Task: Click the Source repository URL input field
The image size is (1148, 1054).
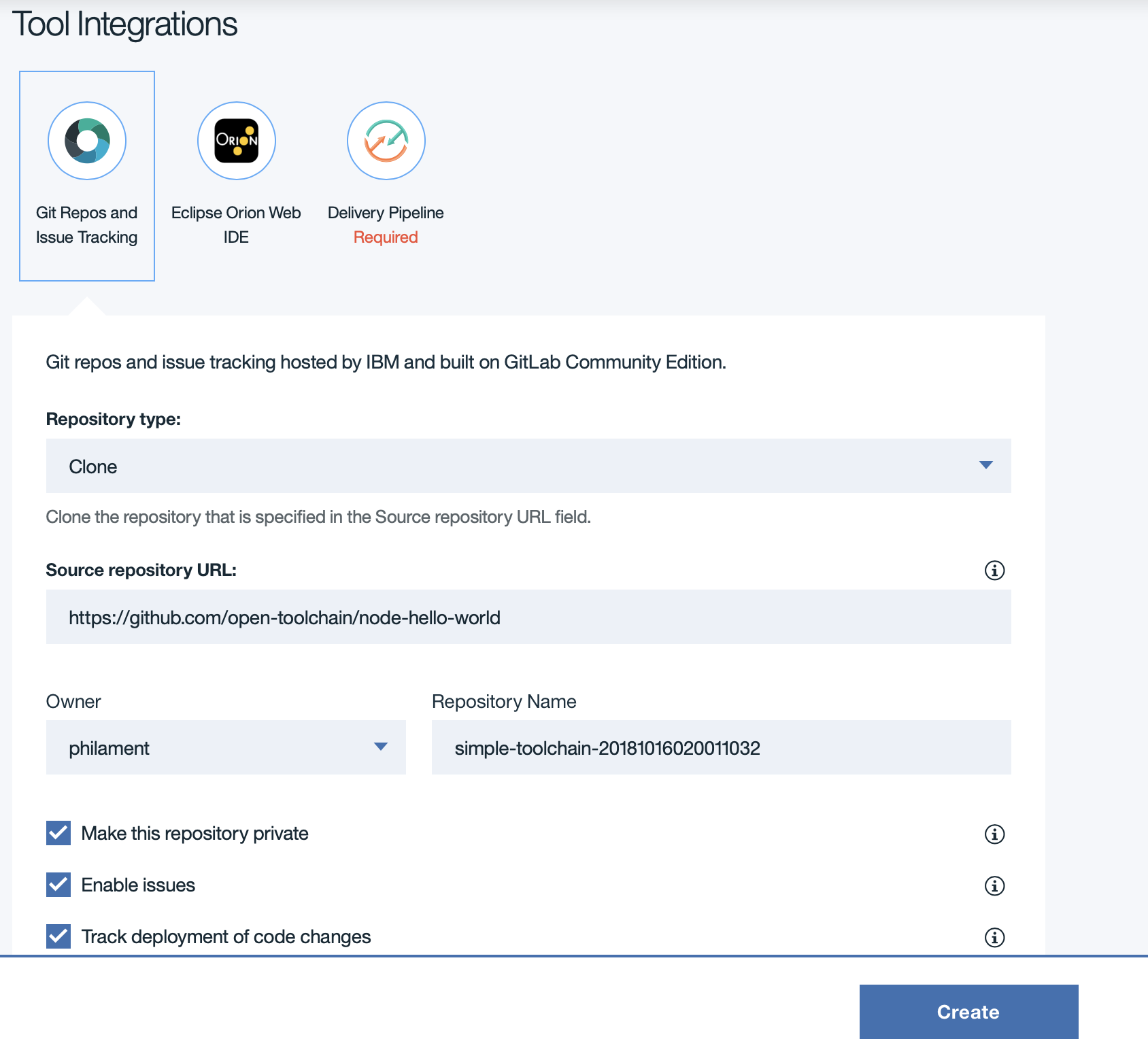Action: click(x=528, y=617)
